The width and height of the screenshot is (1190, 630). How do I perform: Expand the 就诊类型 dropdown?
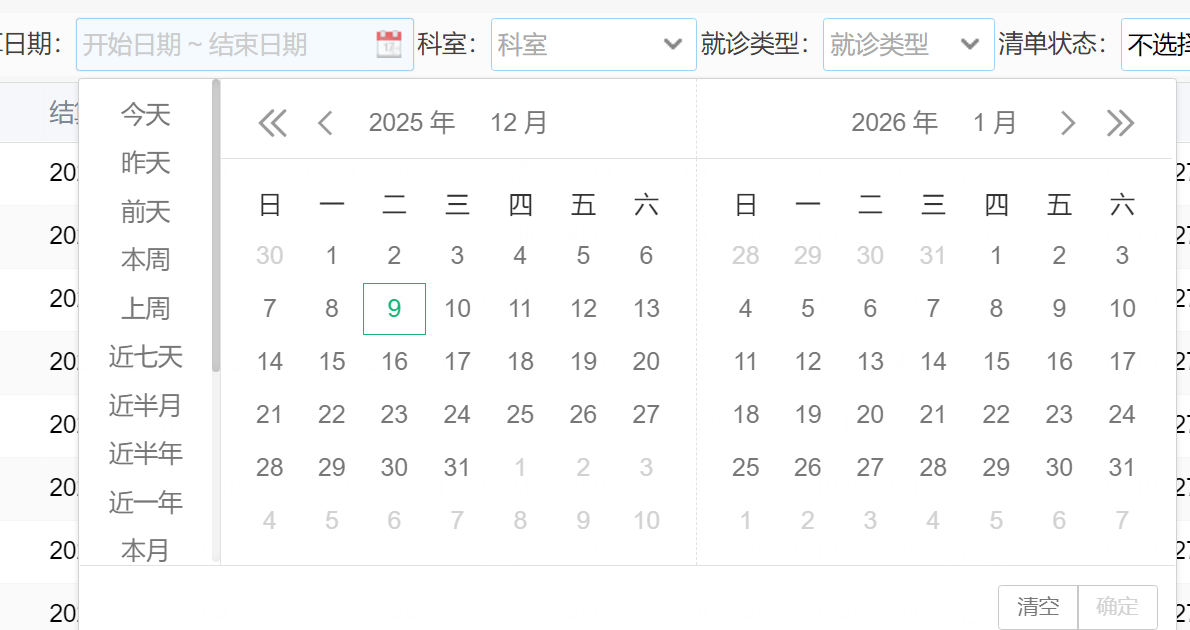(968, 44)
